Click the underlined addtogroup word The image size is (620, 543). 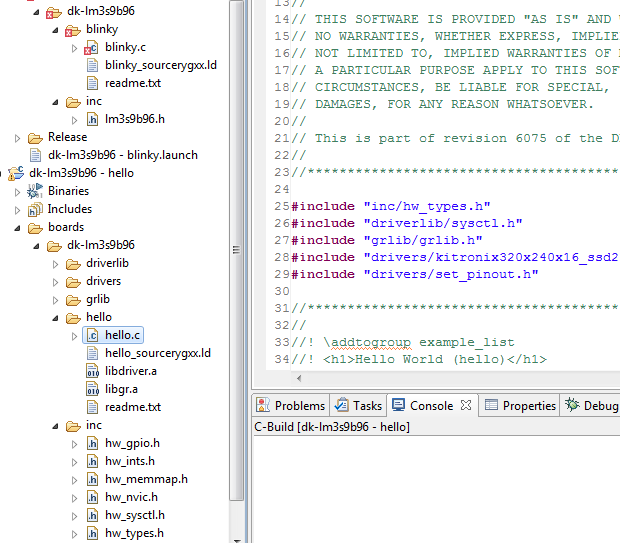[x=371, y=342]
